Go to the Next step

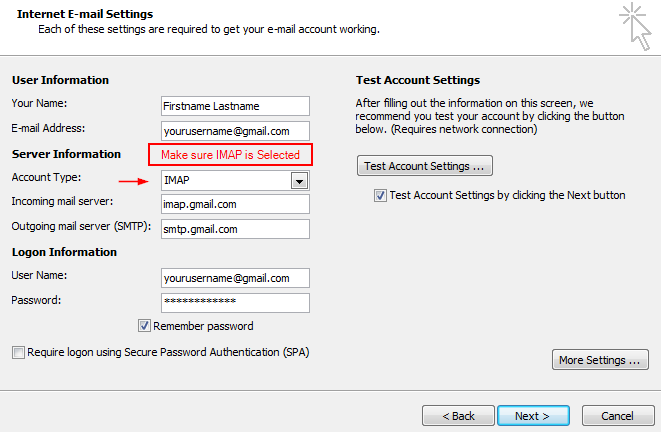click(x=533, y=416)
